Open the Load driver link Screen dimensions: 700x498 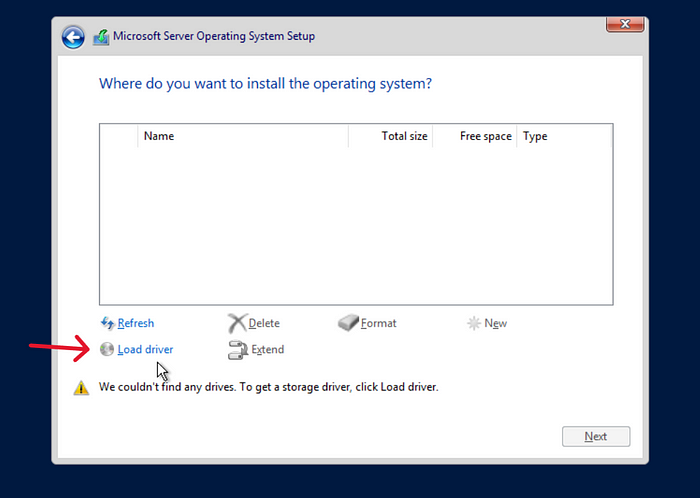[145, 349]
